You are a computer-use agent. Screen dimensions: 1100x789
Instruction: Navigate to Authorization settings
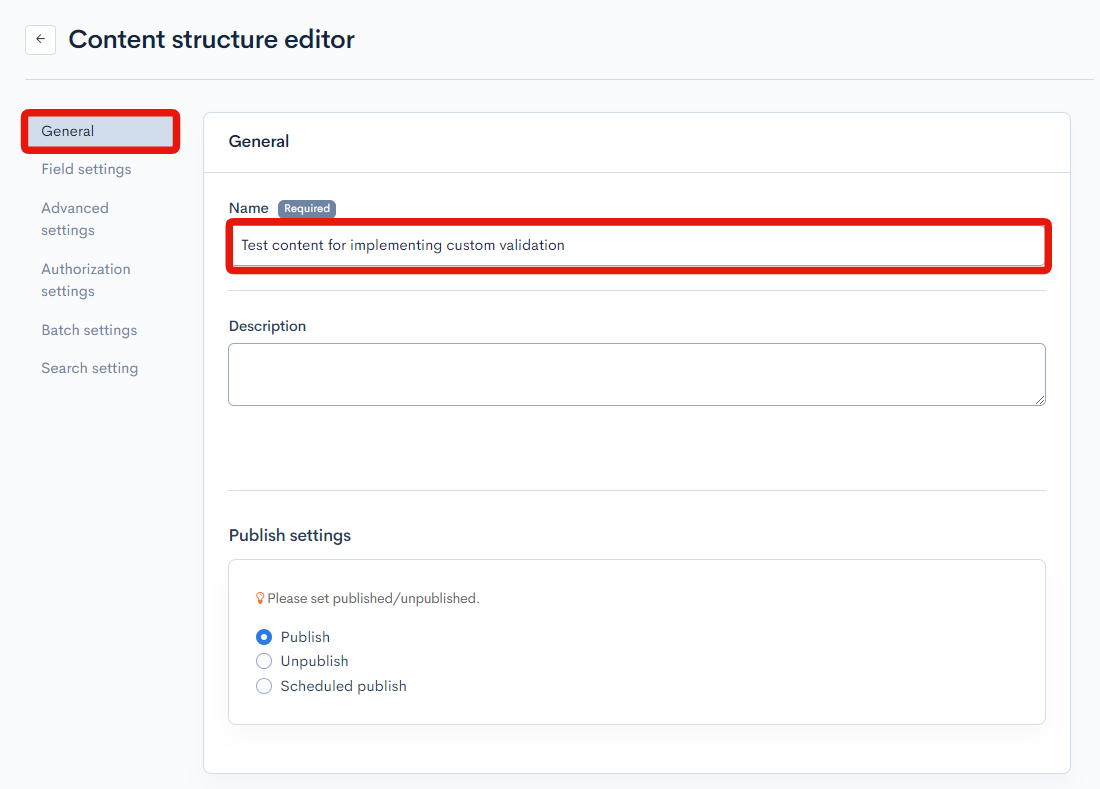tap(85, 280)
